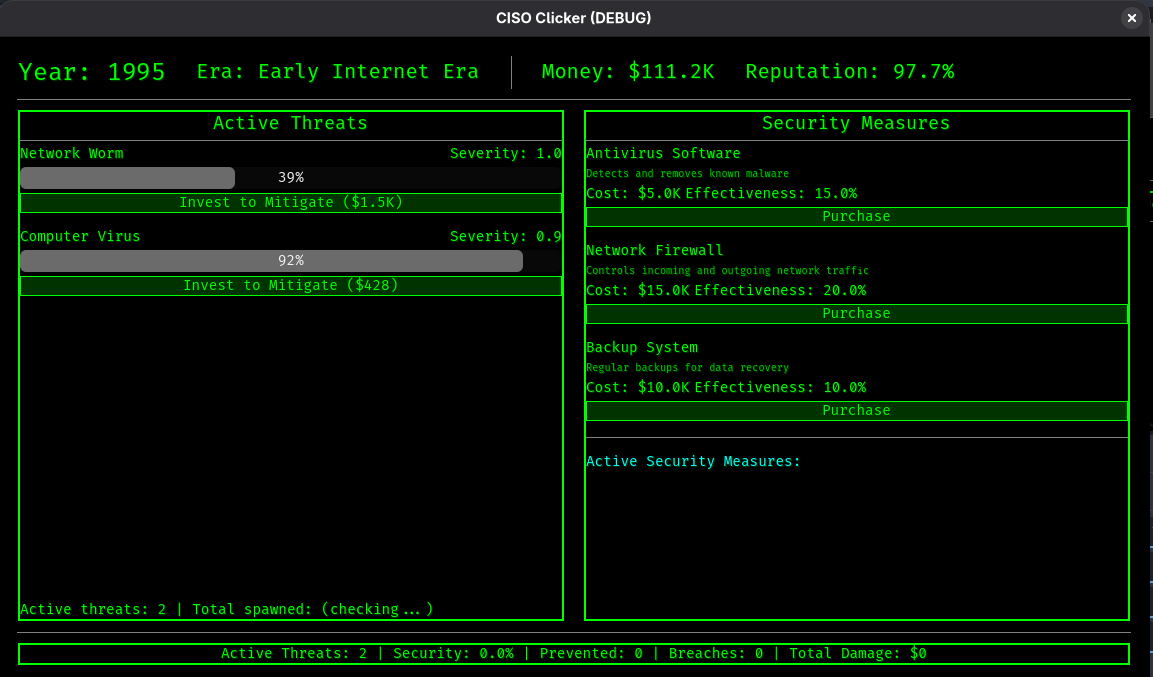Viewport: 1153px width, 677px height.
Task: Click the Computer Virus 92% progress bar
Action: click(290, 261)
